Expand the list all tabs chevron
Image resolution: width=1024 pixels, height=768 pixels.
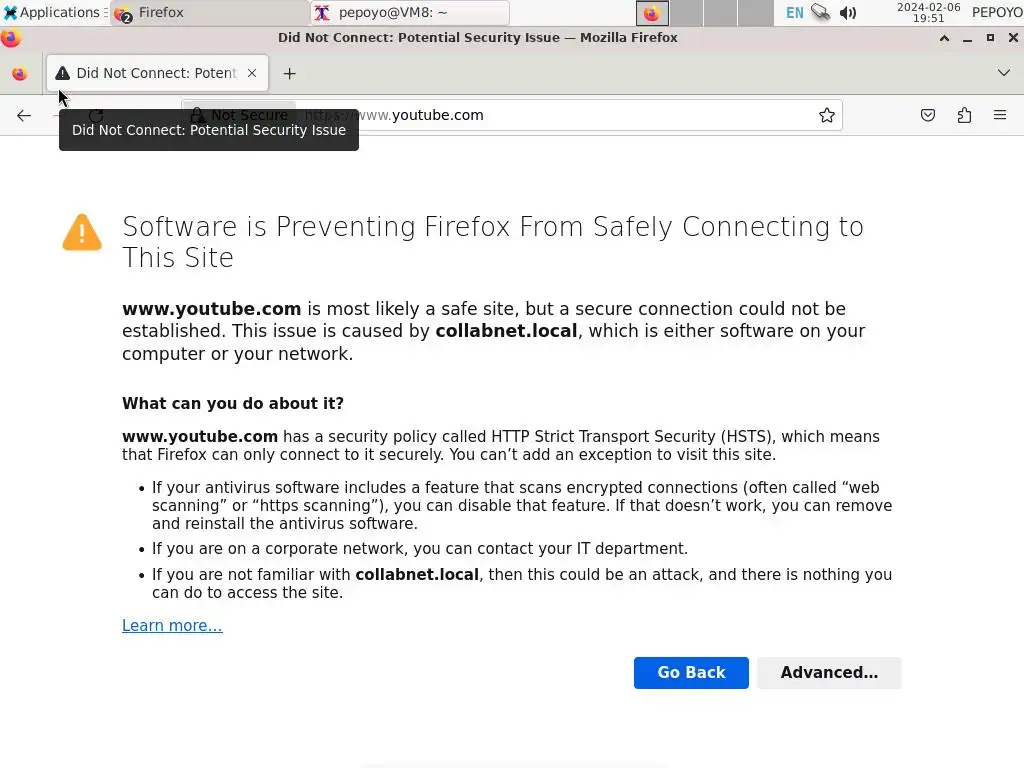click(1004, 73)
